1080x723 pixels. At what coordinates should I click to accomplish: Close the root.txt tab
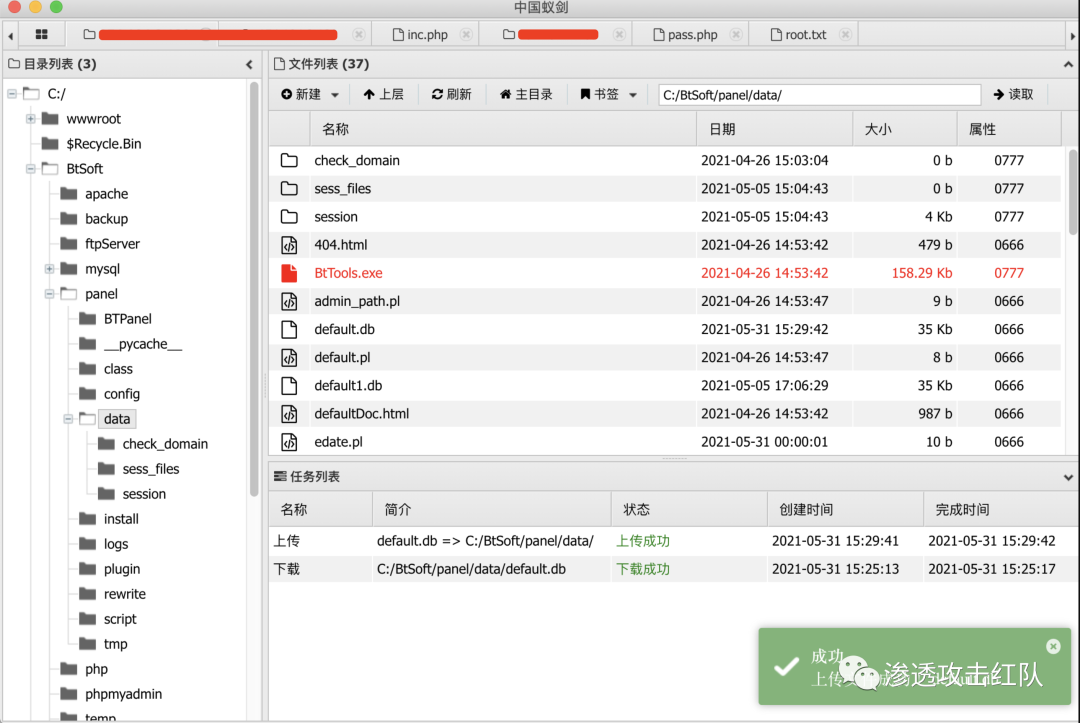(846, 34)
